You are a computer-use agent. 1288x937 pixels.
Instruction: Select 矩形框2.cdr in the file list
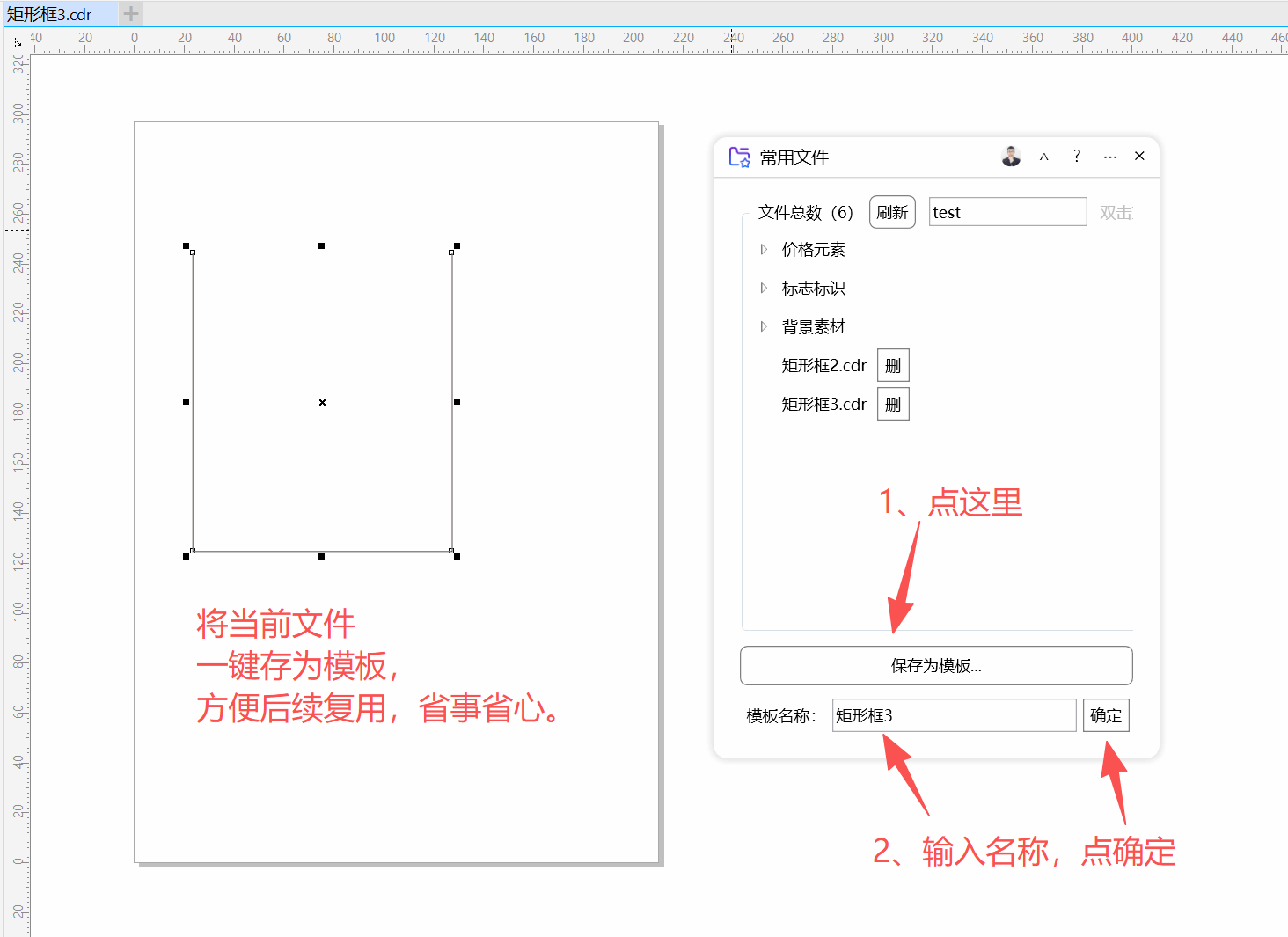823,366
